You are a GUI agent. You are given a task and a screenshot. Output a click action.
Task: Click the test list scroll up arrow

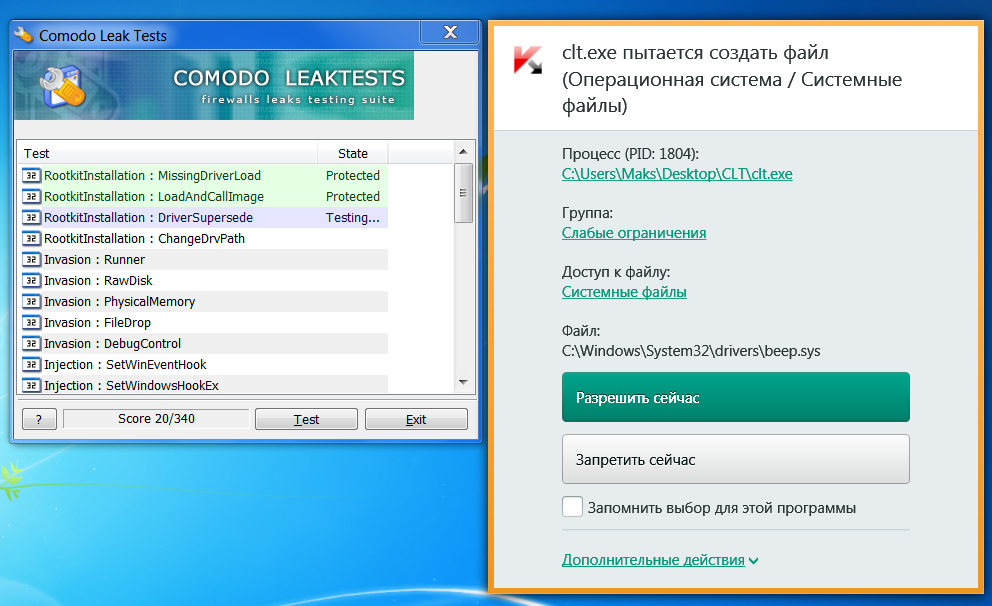[x=463, y=152]
